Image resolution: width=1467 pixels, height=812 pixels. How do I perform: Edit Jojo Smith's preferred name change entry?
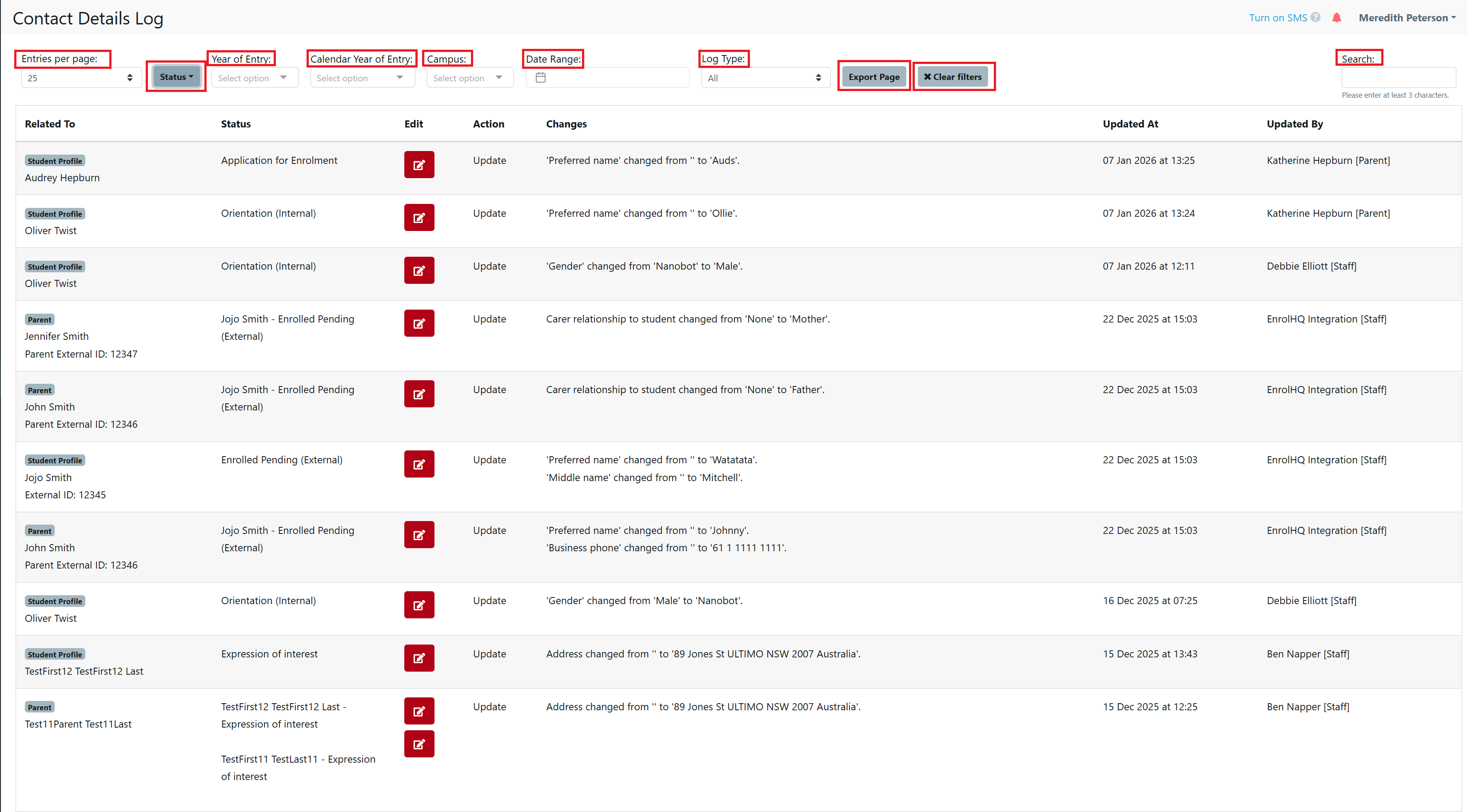[x=419, y=464]
